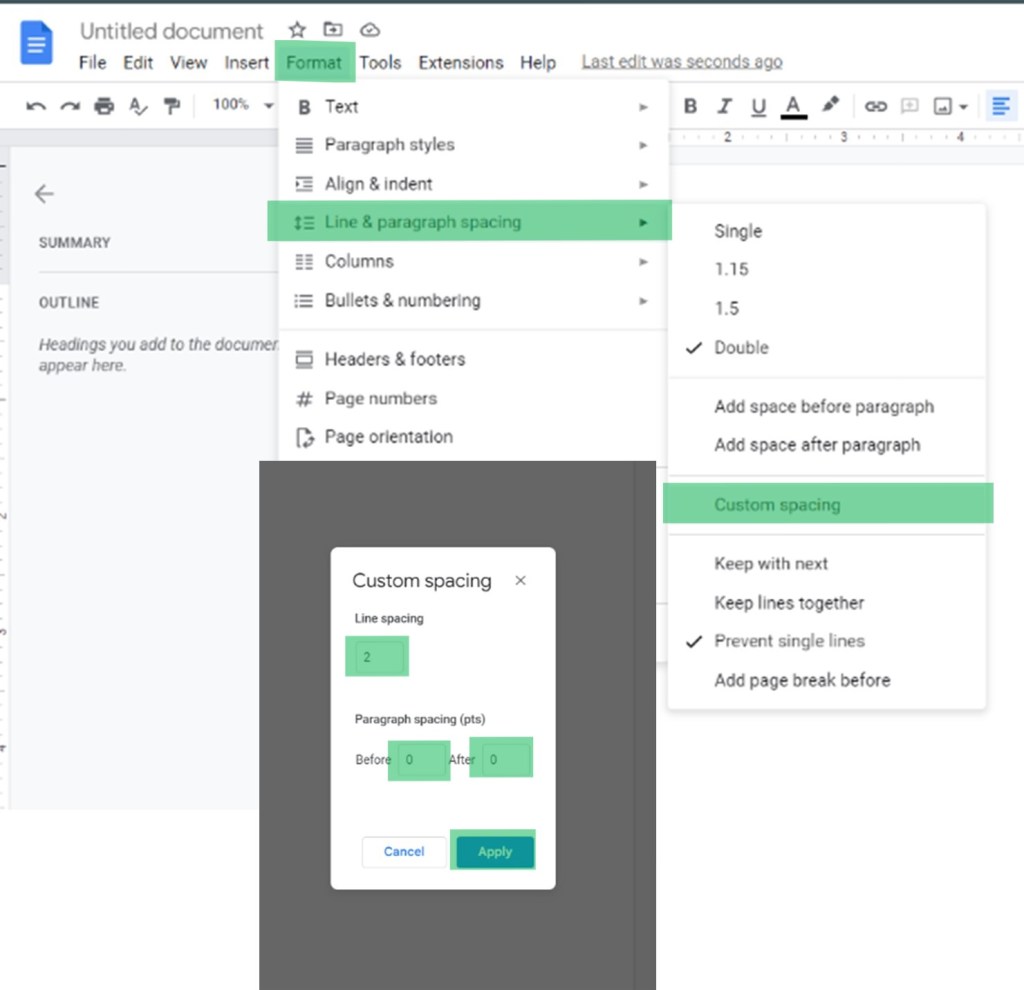Click the Highlight color pen icon
This screenshot has width=1024, height=990.
point(830,105)
